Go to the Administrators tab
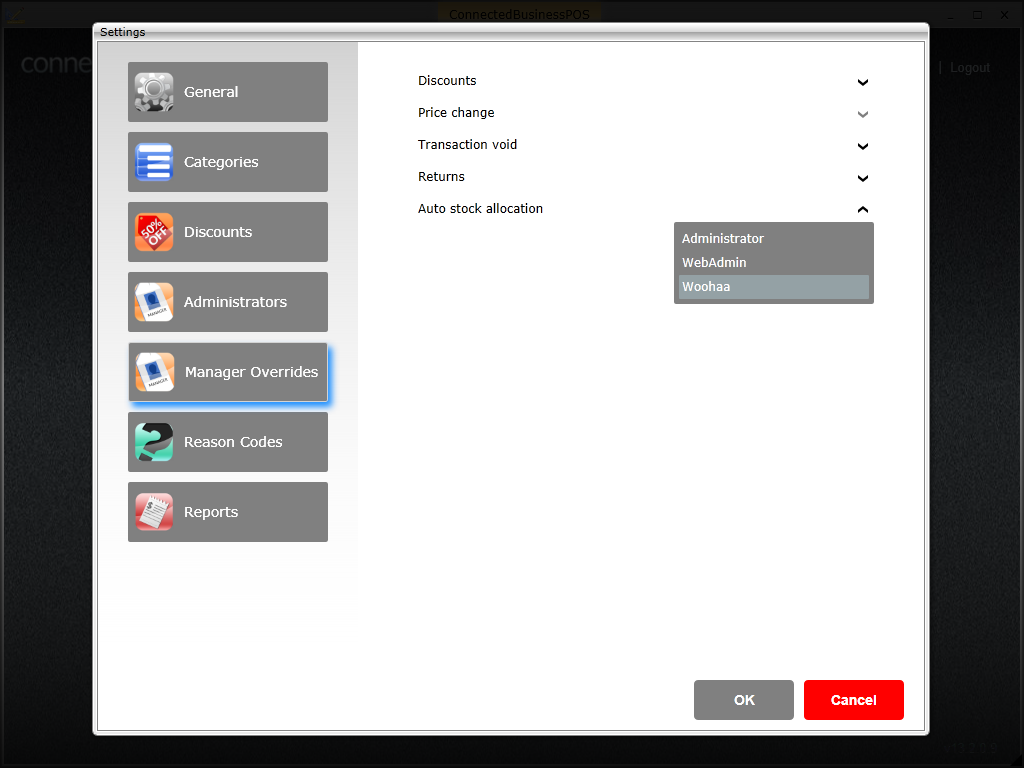 pyautogui.click(x=228, y=302)
